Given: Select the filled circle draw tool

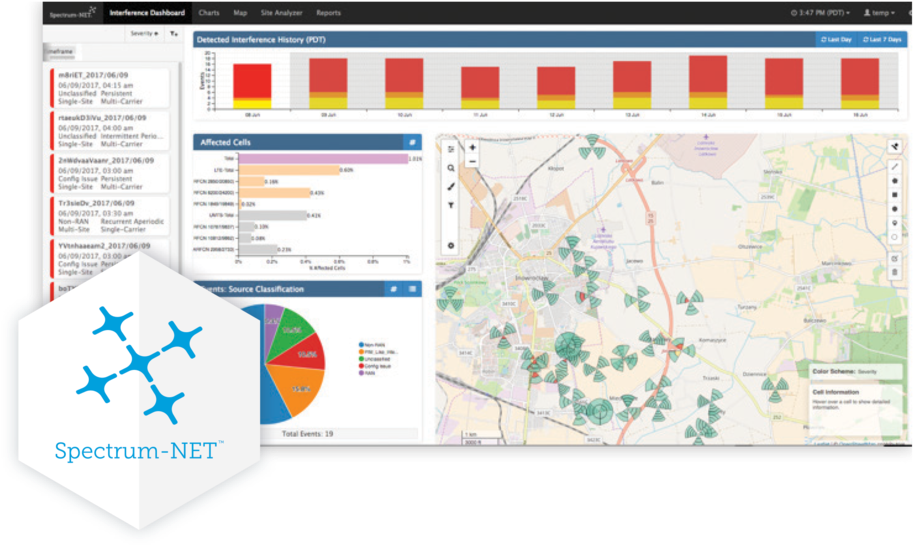Looking at the screenshot, I should 895,208.
